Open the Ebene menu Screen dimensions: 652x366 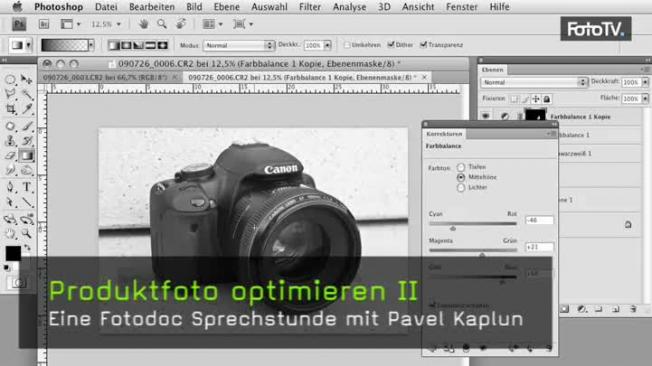(x=227, y=7)
